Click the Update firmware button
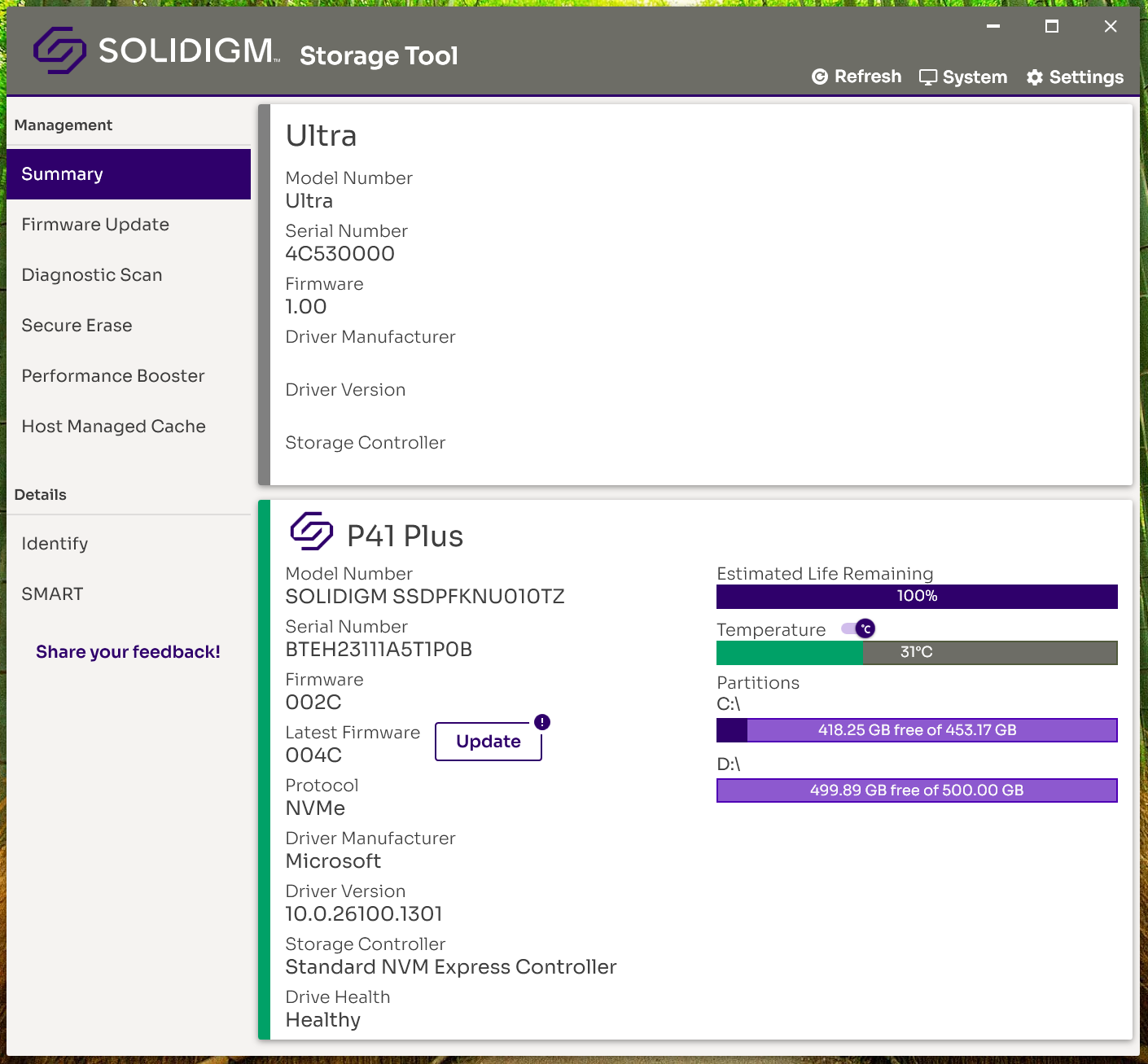This screenshot has width=1148, height=1064. click(x=489, y=742)
